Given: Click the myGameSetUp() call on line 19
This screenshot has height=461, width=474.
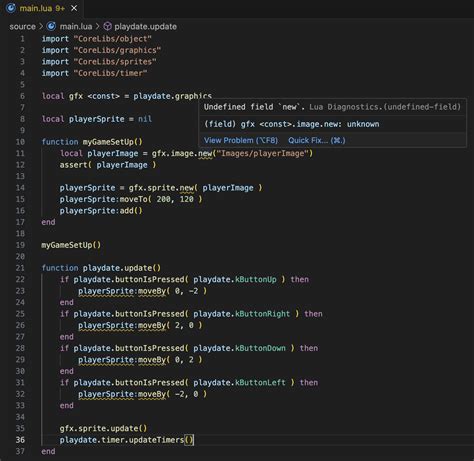Looking at the screenshot, I should (x=71, y=245).
